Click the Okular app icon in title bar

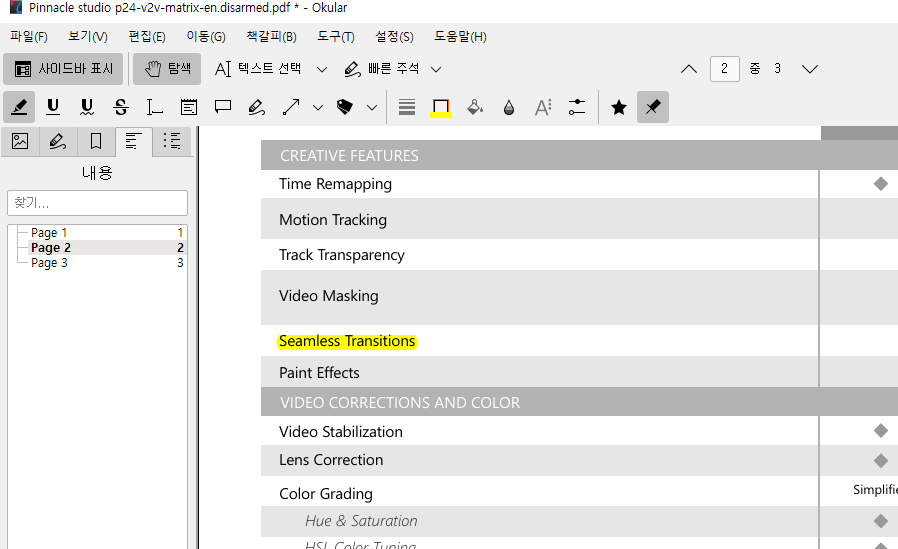[15, 7]
